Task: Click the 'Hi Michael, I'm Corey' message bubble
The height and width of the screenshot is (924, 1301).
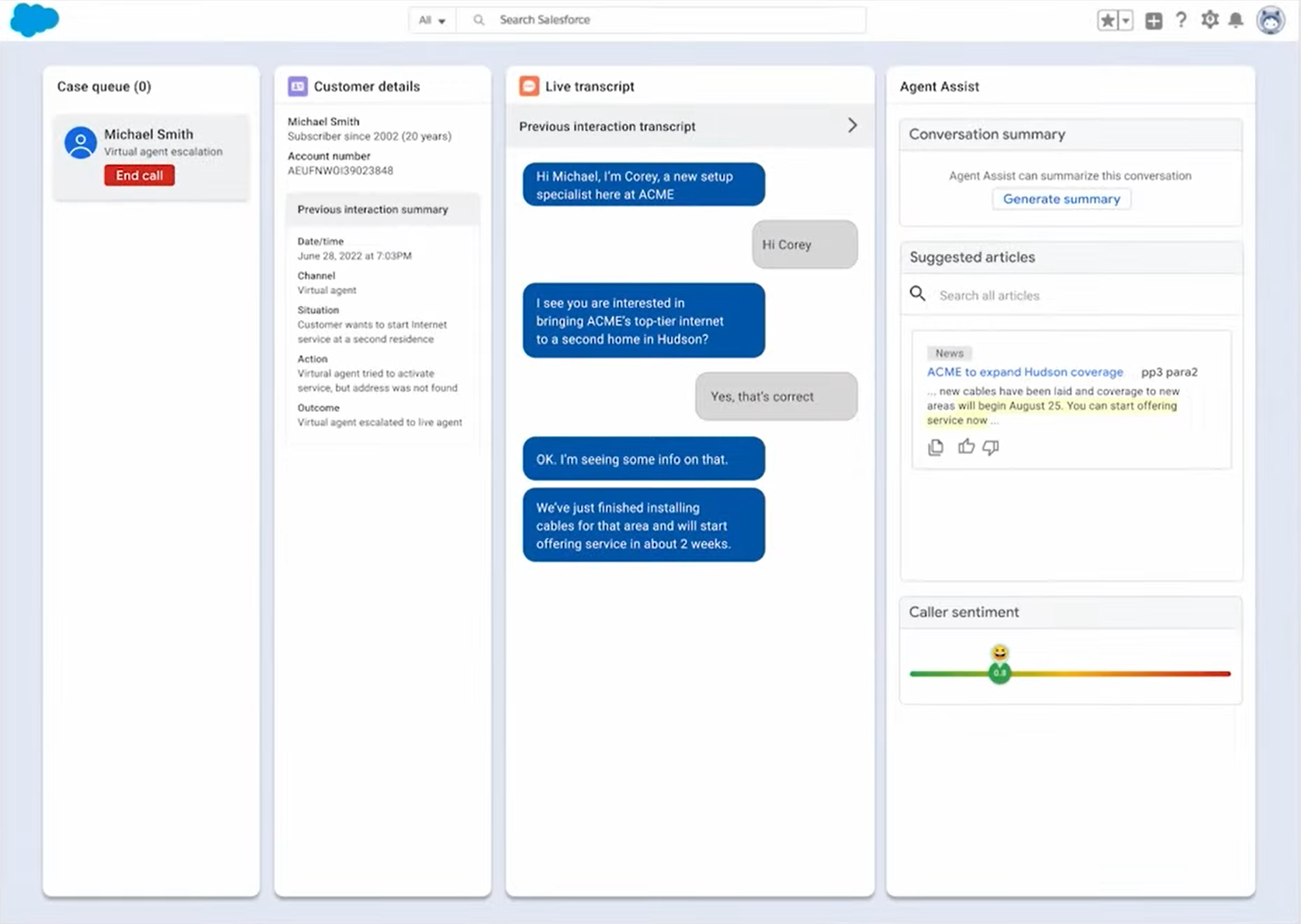Action: [643, 185]
